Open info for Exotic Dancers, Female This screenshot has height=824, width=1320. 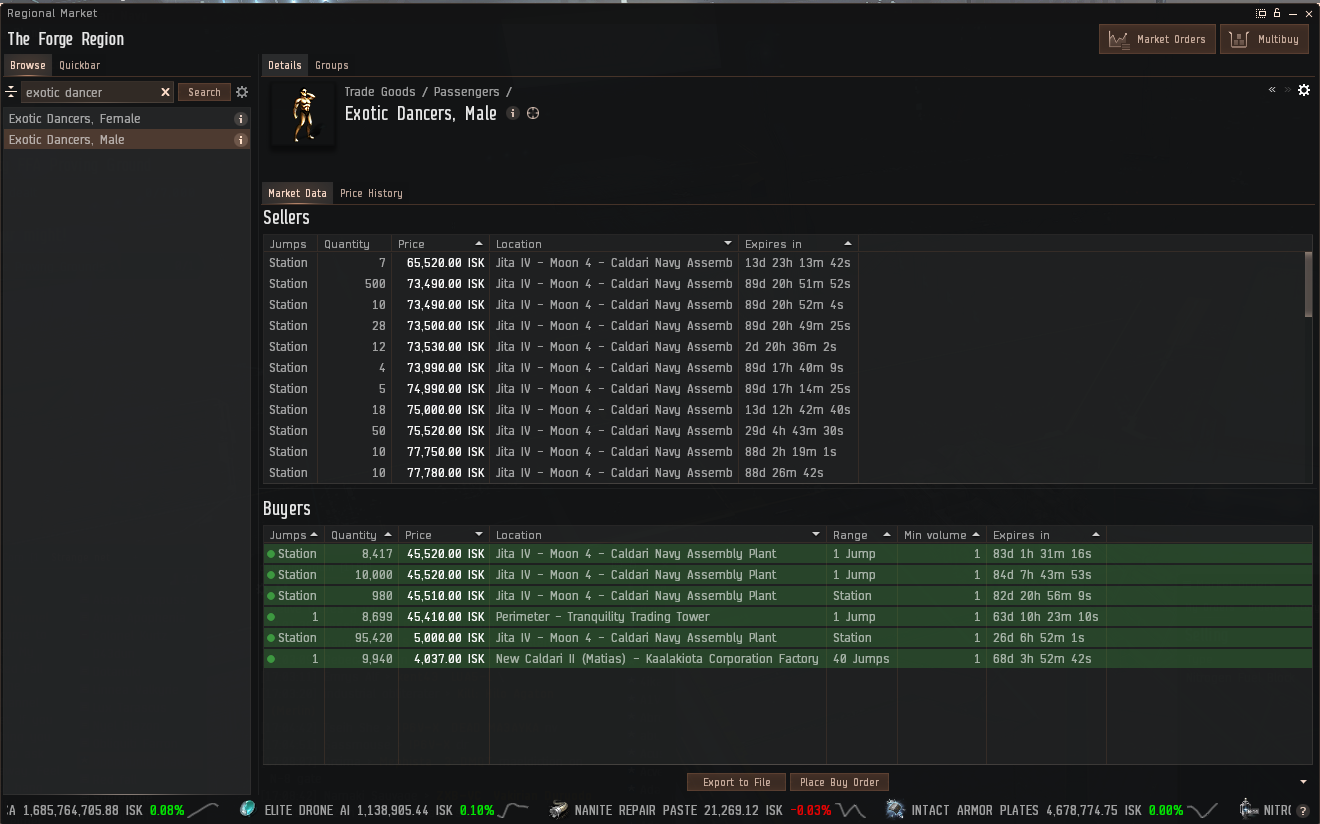240,119
